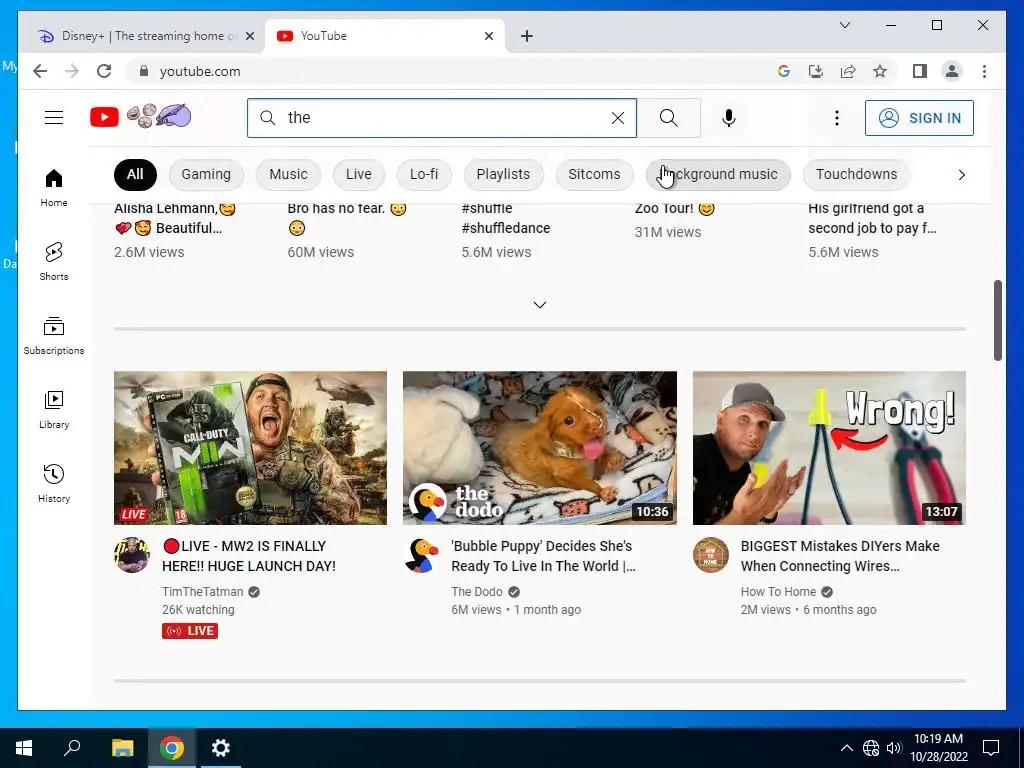Open the 'Bro has no fear' short

click(x=347, y=218)
